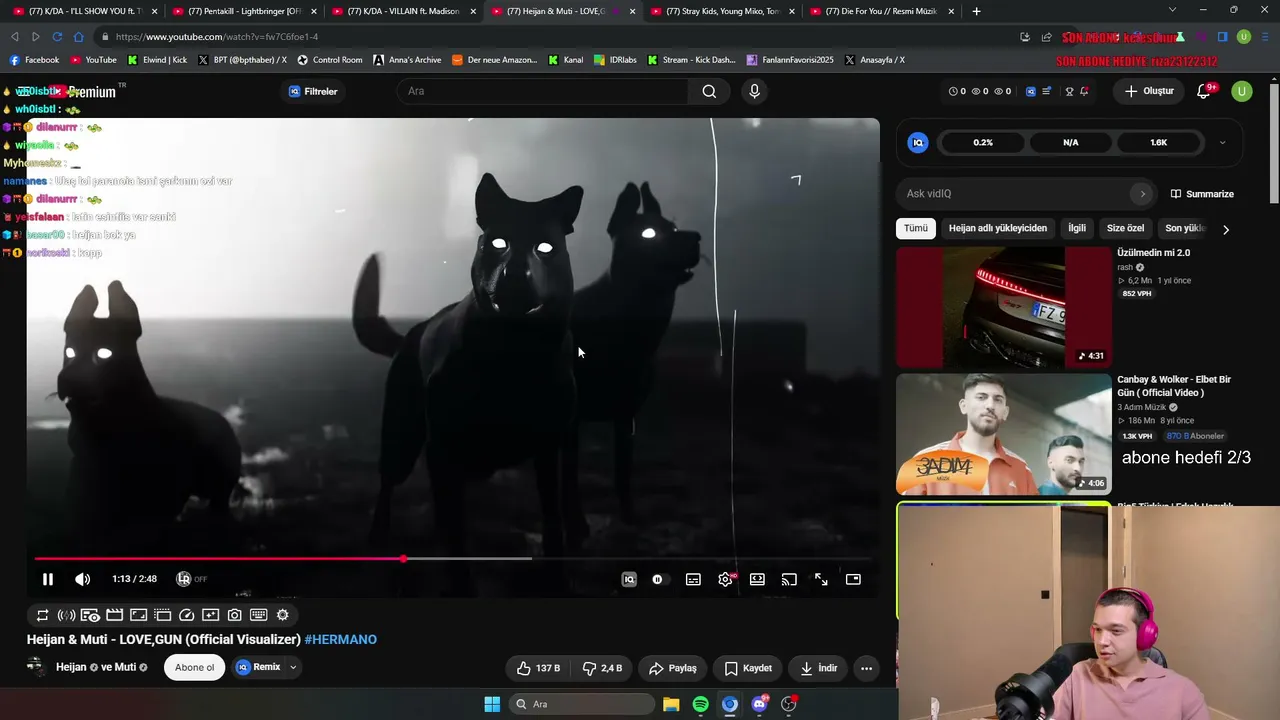
Task: Click the Kaydet save button
Action: coord(748,668)
